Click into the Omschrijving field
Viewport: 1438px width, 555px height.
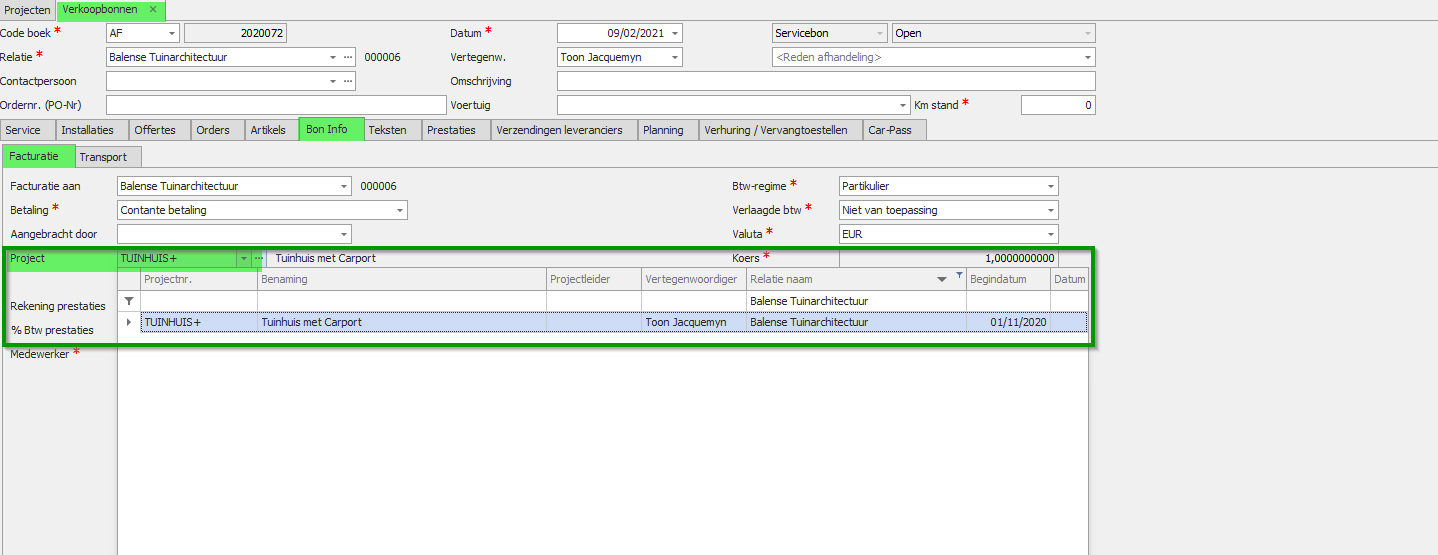click(826, 81)
